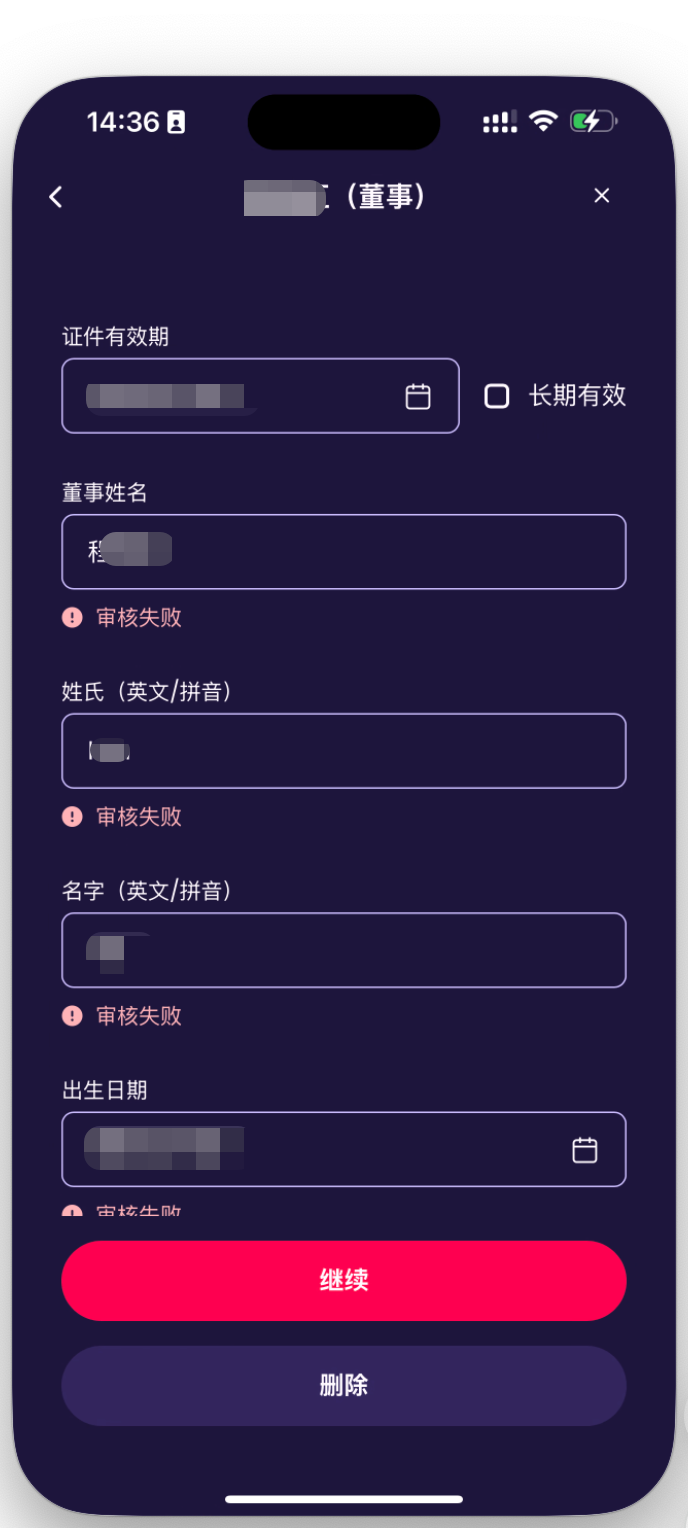Open calendar icon for 出生日期
688x1528 pixels.
584,1150
